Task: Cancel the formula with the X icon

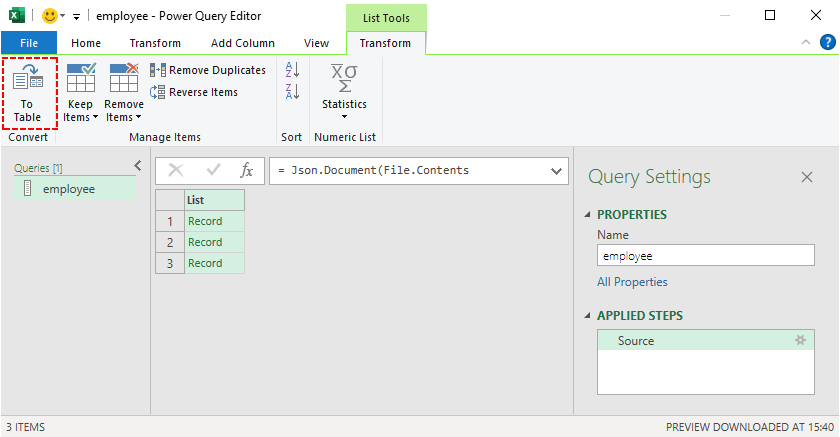Action: click(x=176, y=171)
